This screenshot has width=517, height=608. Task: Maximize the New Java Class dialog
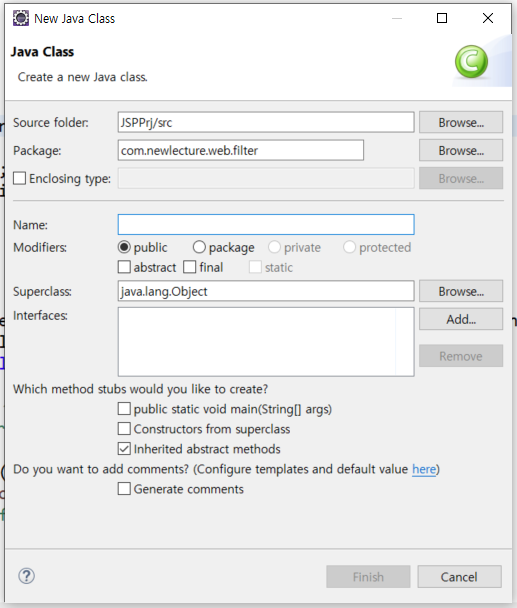click(x=442, y=18)
